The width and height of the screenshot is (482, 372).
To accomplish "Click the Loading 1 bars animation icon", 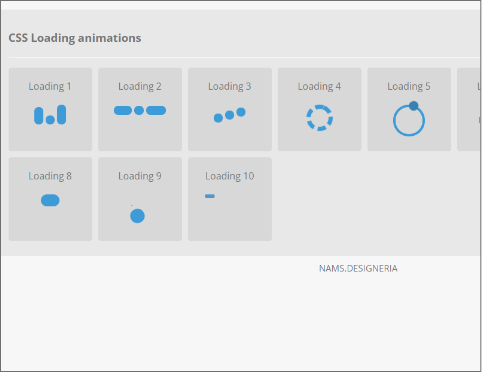I will (x=50, y=115).
